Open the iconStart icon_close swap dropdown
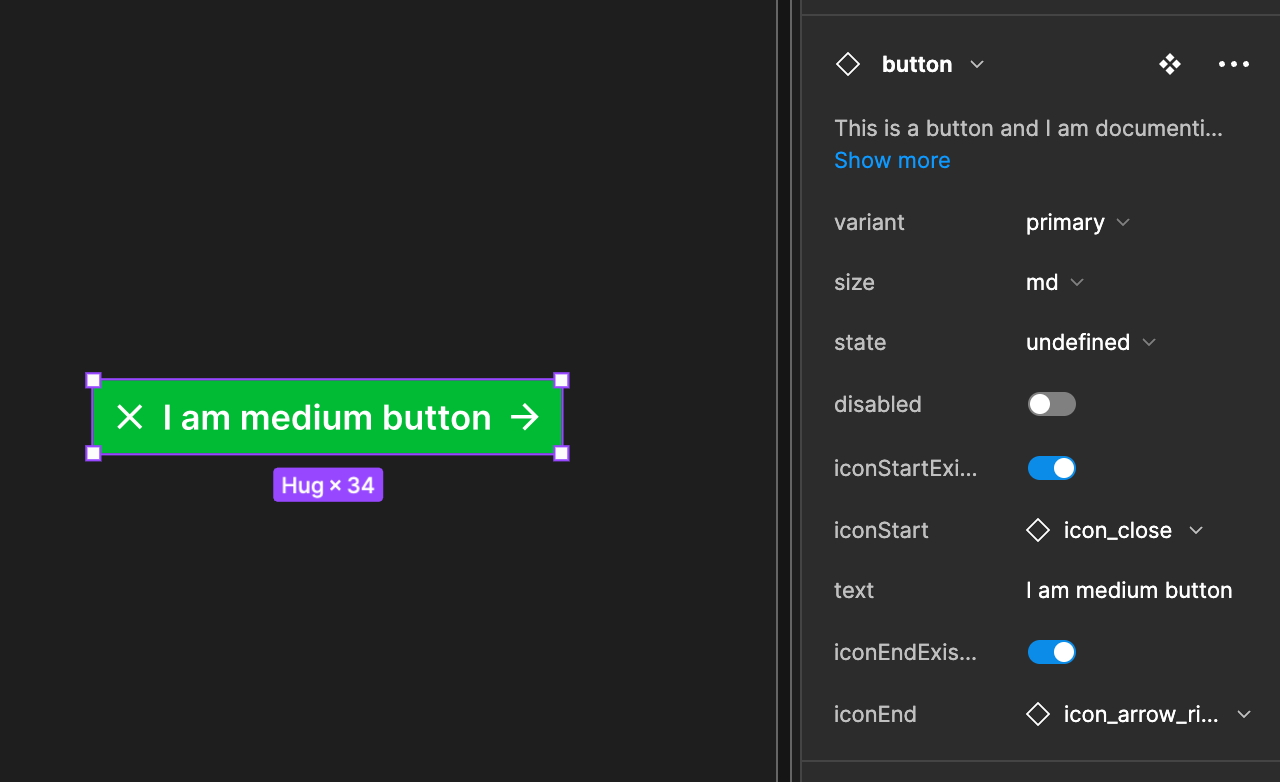Image resolution: width=1280 pixels, height=782 pixels. pyautogui.click(x=1196, y=530)
